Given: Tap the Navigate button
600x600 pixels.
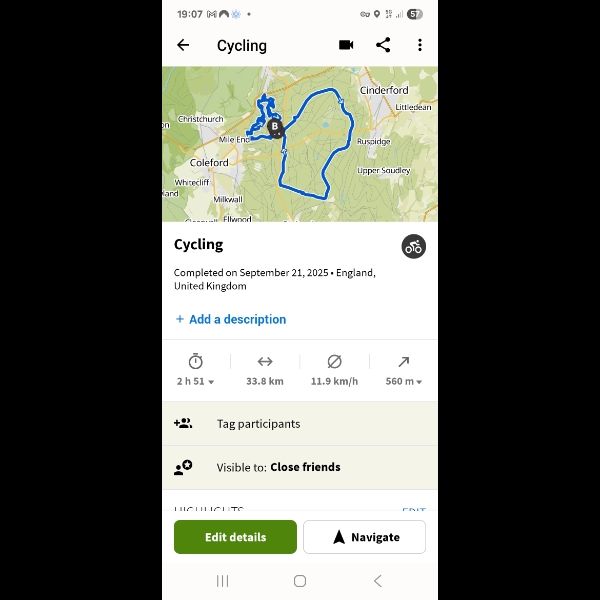Looking at the screenshot, I should click(365, 537).
